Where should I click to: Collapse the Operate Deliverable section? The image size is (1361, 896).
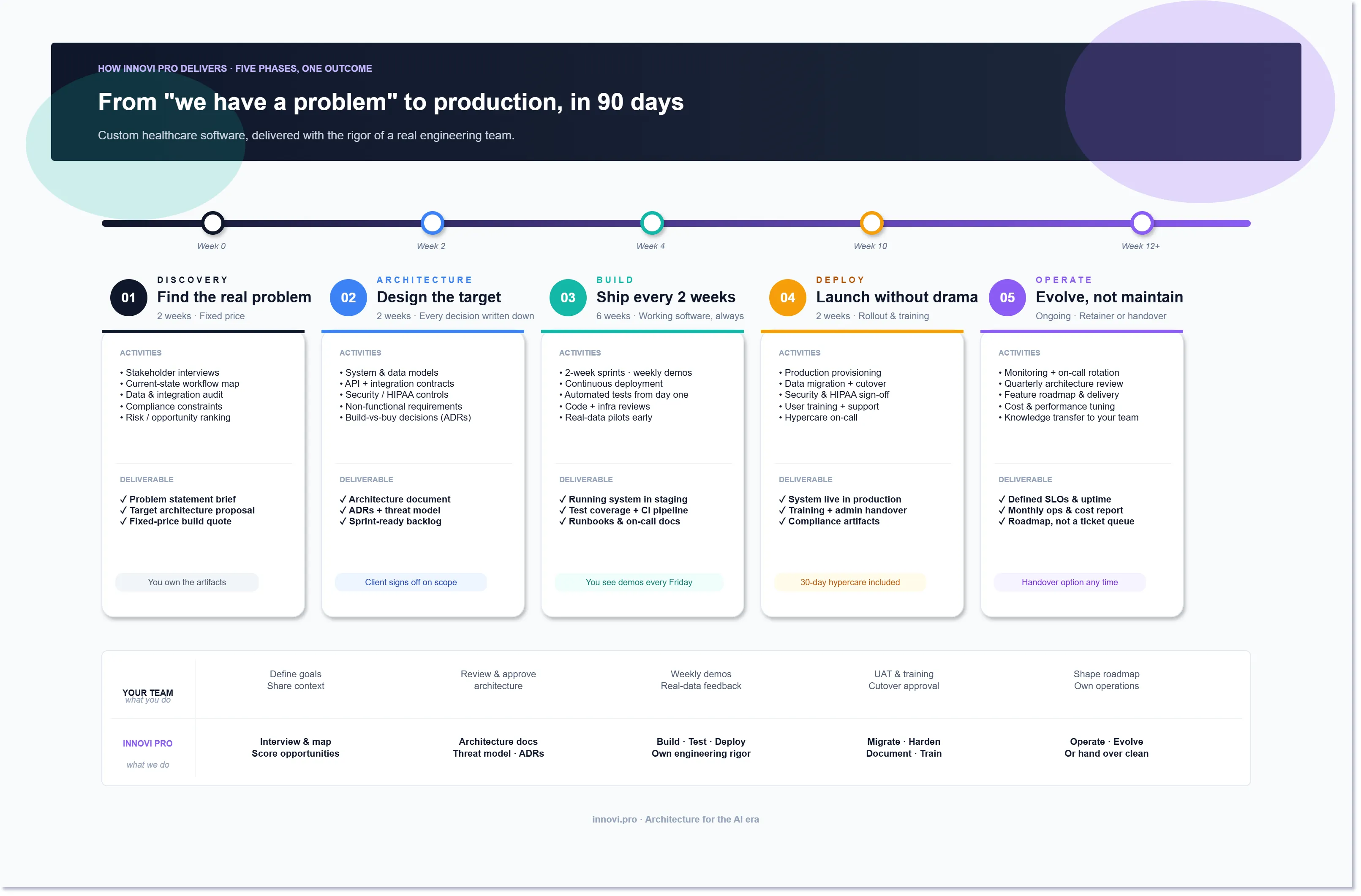[x=1025, y=479]
